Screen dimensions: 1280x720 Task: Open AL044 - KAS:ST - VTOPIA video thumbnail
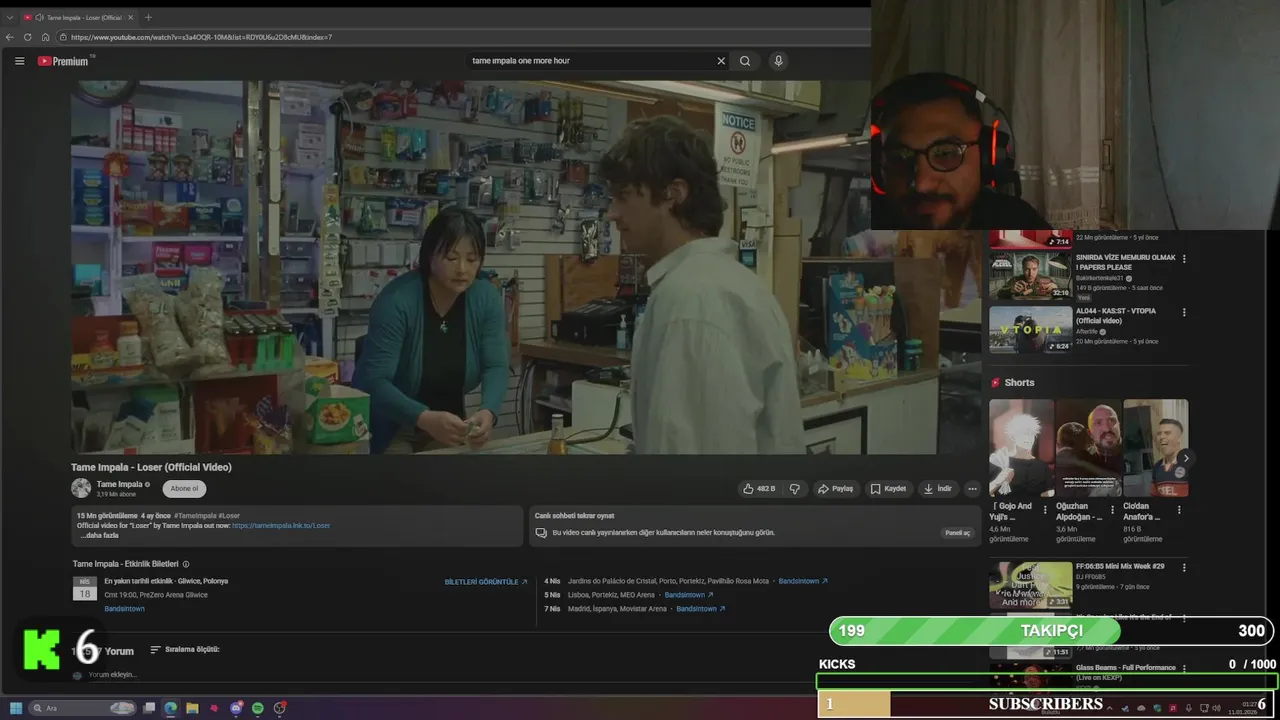[1030, 329]
